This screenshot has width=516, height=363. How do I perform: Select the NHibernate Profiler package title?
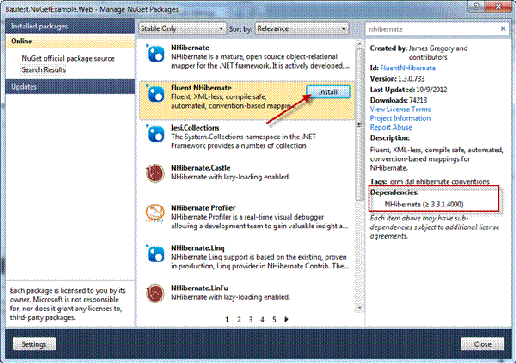(203, 208)
